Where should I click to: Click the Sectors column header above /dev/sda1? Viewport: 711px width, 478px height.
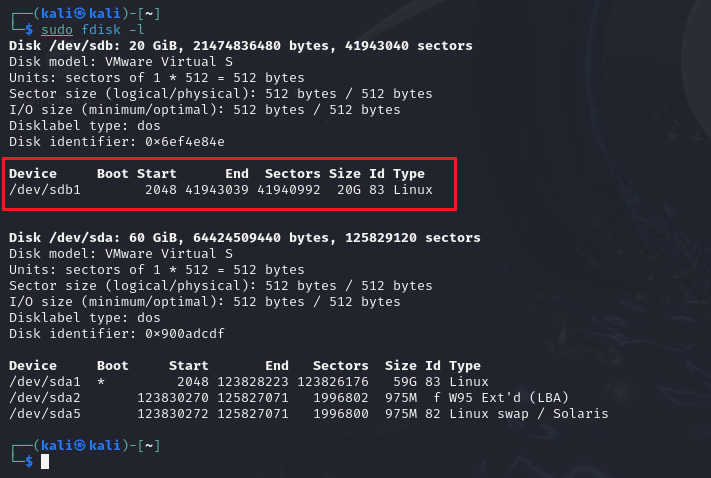click(x=340, y=365)
